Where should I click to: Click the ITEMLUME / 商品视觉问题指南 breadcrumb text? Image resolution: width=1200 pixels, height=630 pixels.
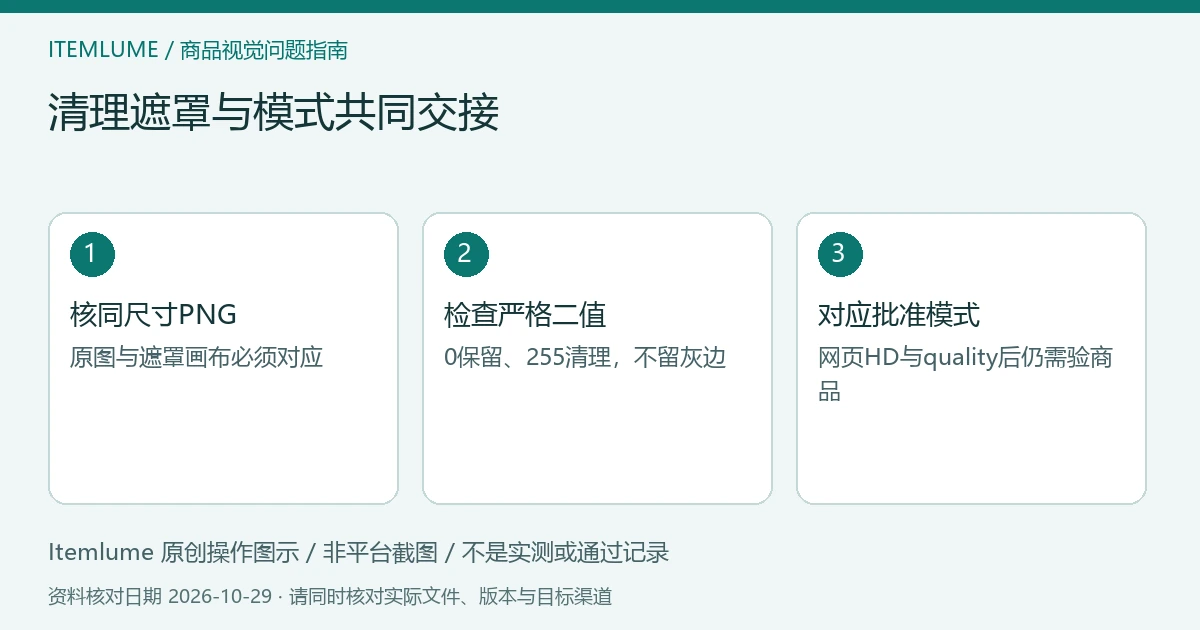(x=198, y=50)
